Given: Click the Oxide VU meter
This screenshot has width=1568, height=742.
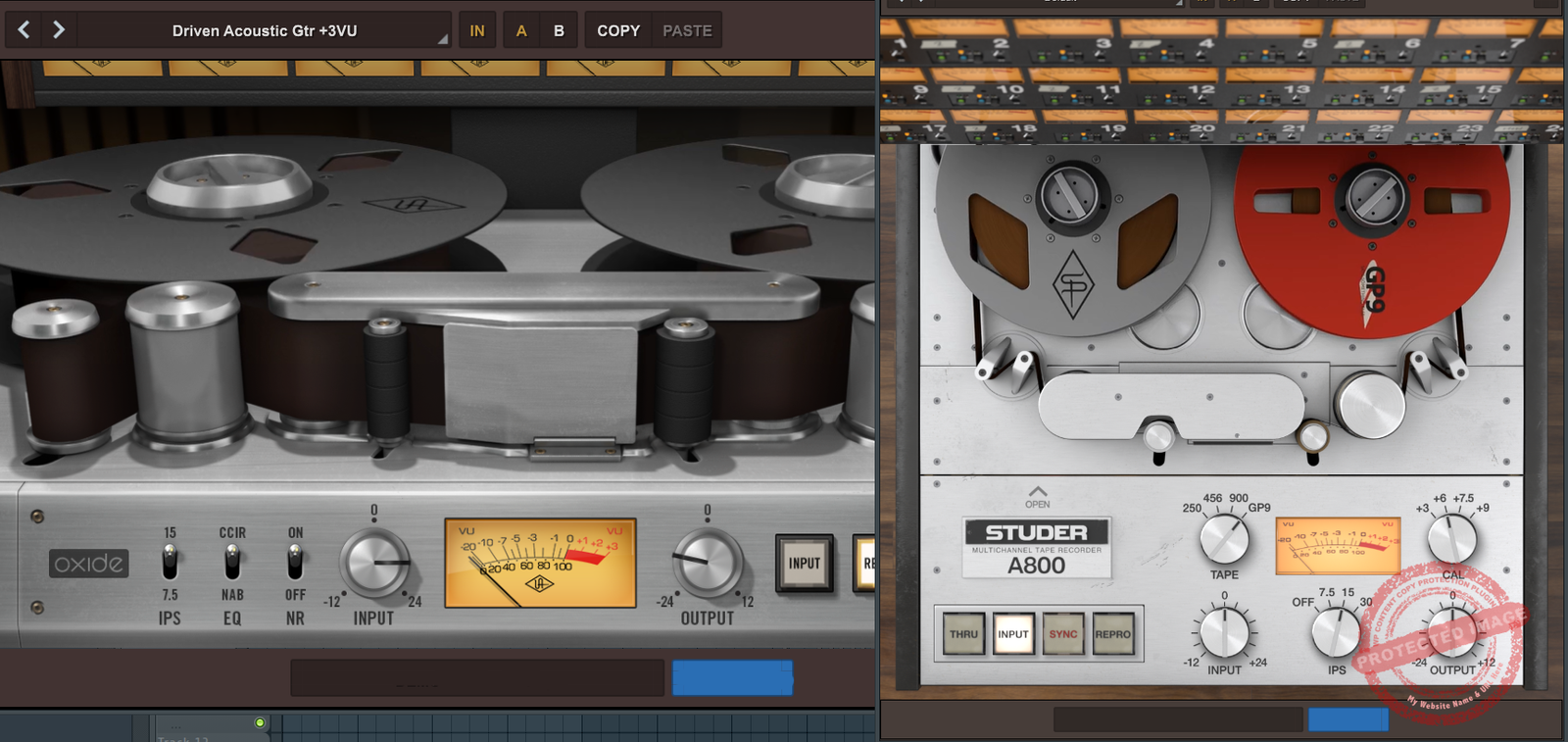Looking at the screenshot, I should tap(540, 563).
